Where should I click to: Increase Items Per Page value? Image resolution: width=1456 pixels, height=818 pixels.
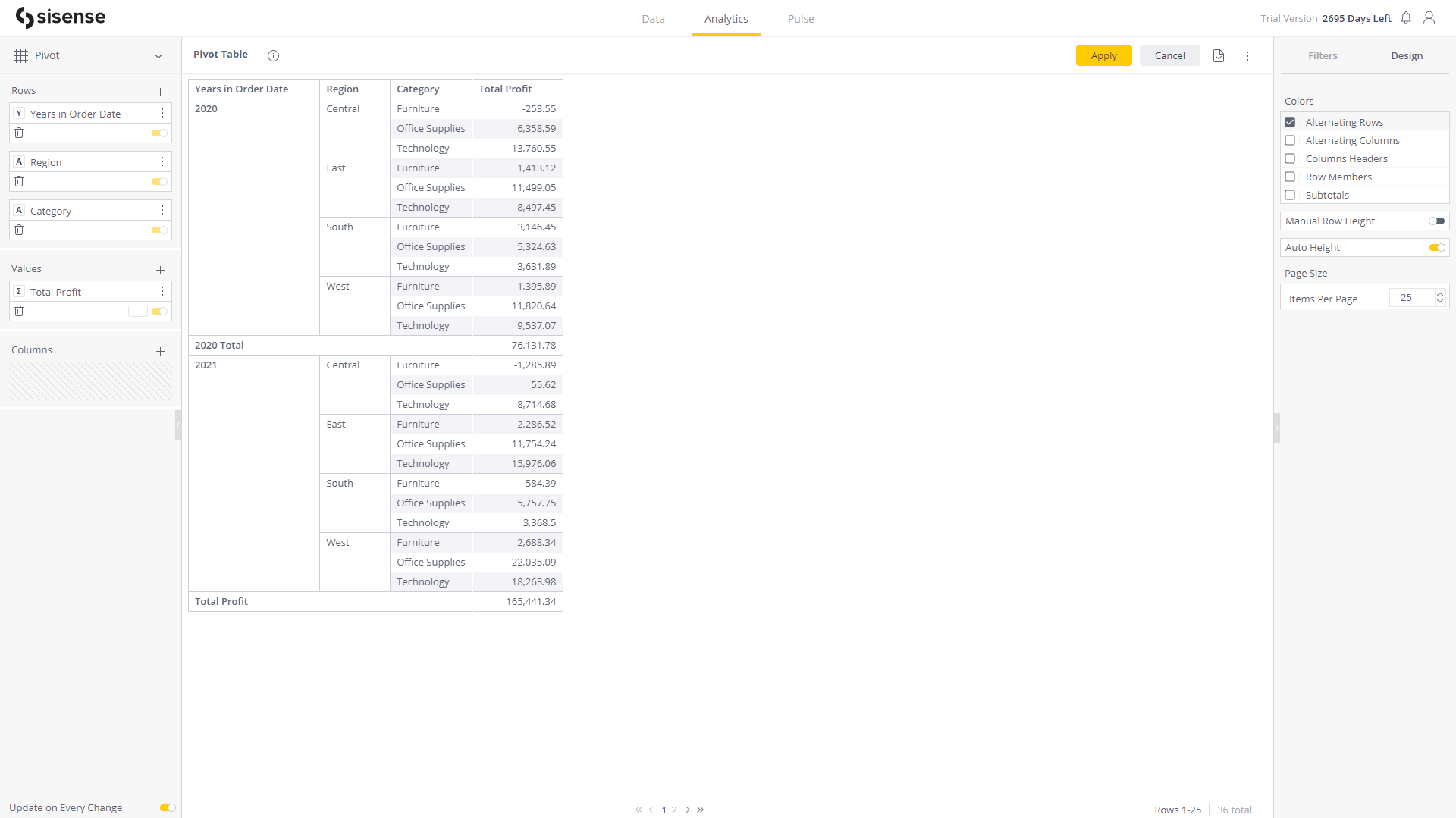click(1440, 293)
